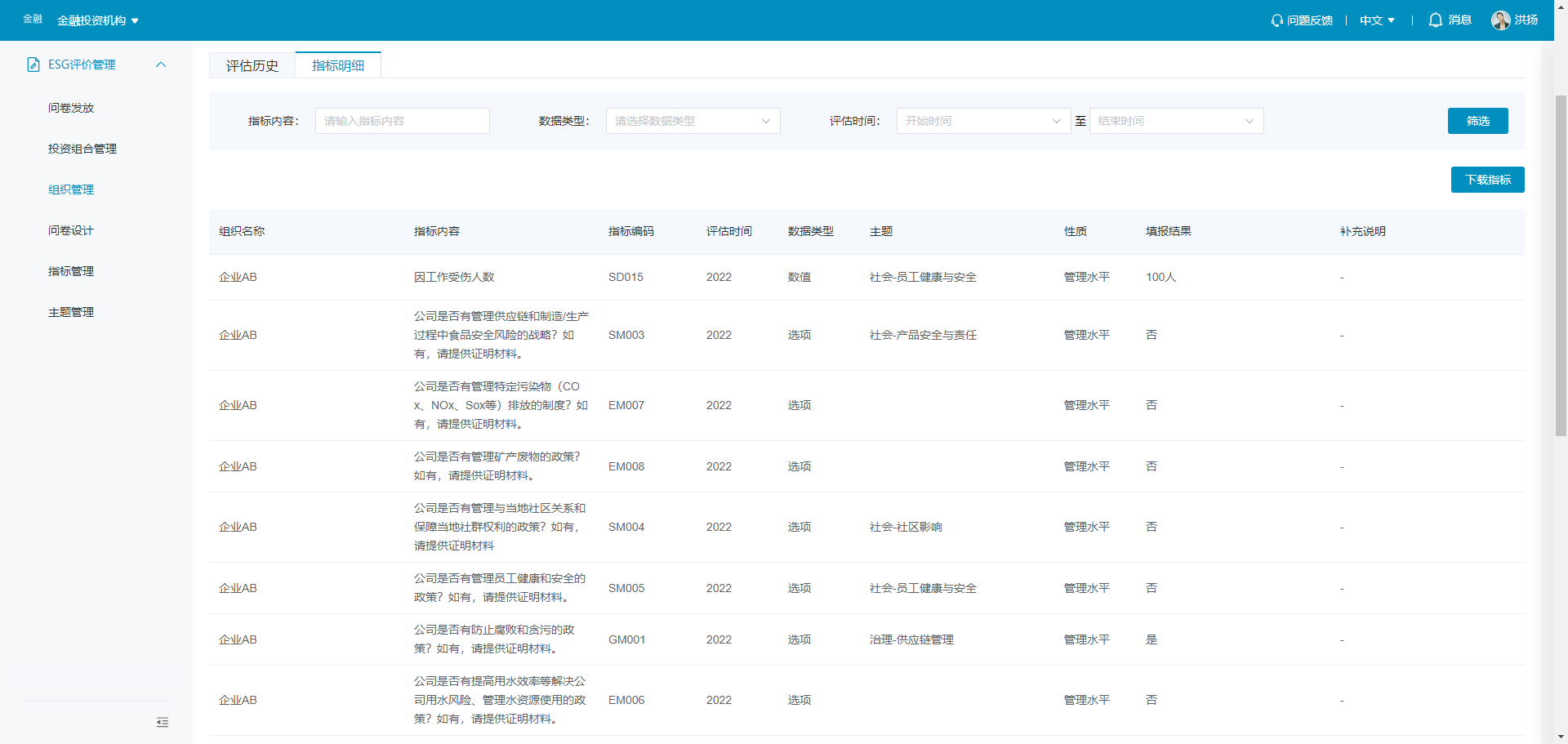Image resolution: width=1568 pixels, height=744 pixels.
Task: Open 指标管理 in the sidebar
Action: pos(71,271)
